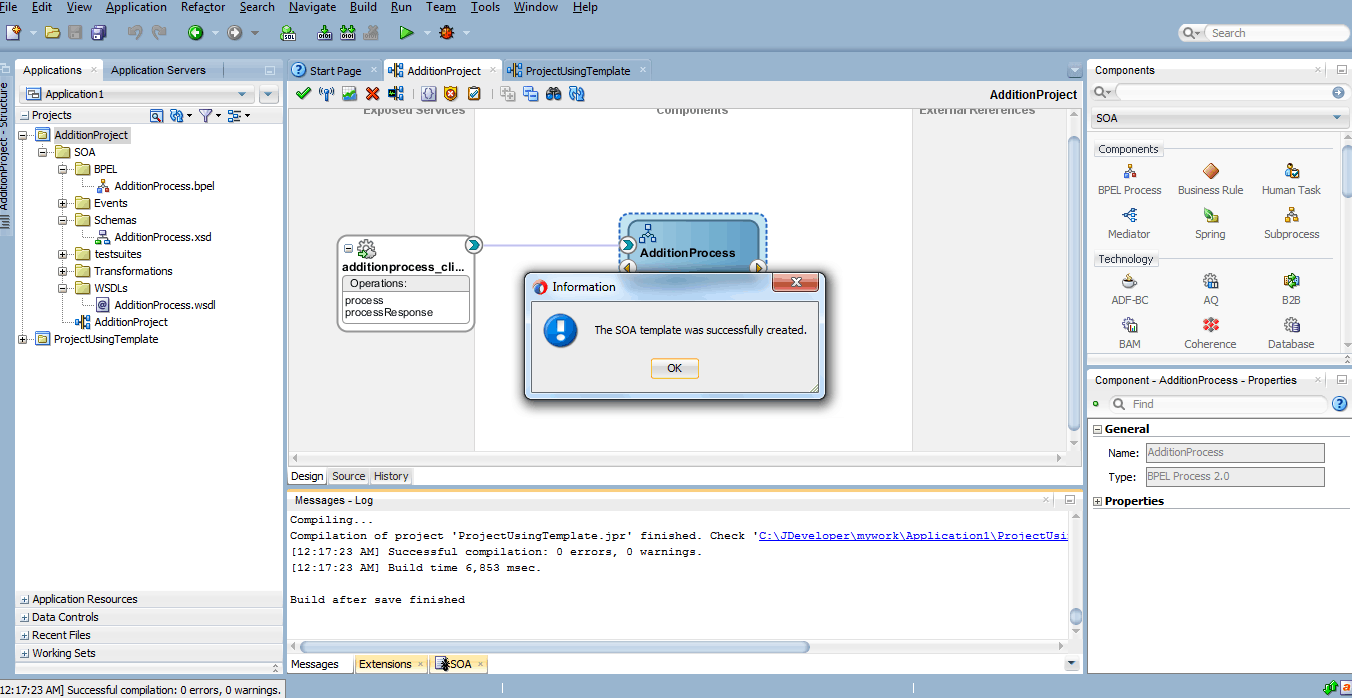
Task: Click the Find field in the Properties panel
Action: coord(1229,404)
